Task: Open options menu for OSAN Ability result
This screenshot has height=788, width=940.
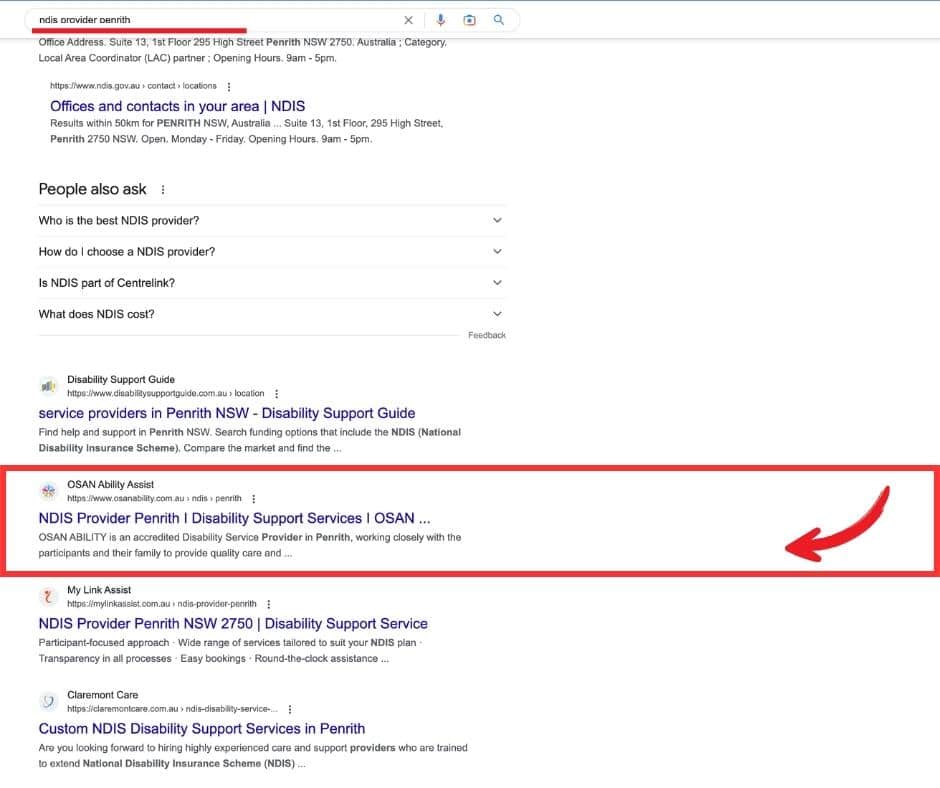Action: pos(254,499)
